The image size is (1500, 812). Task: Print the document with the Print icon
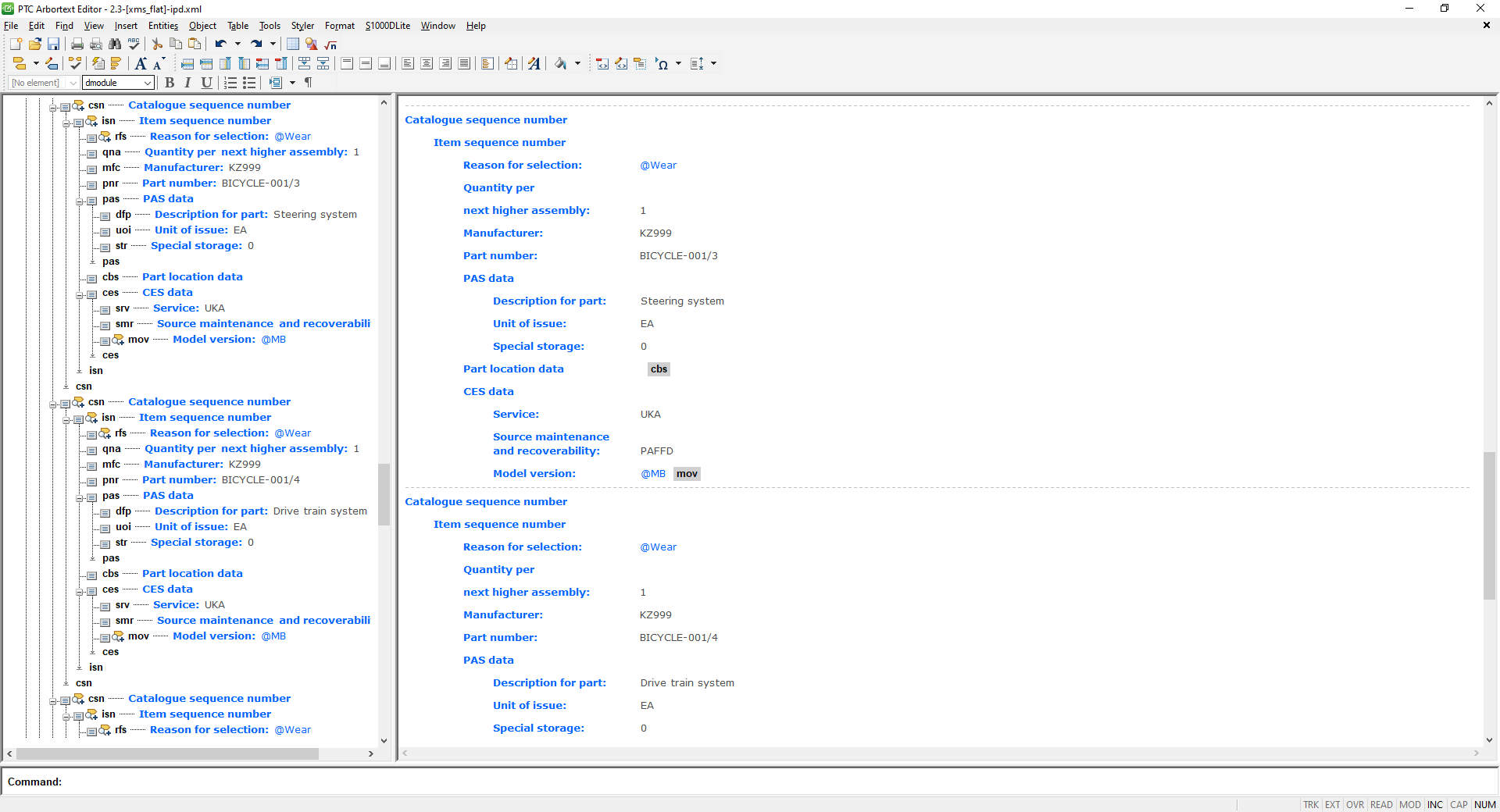pyautogui.click(x=77, y=45)
